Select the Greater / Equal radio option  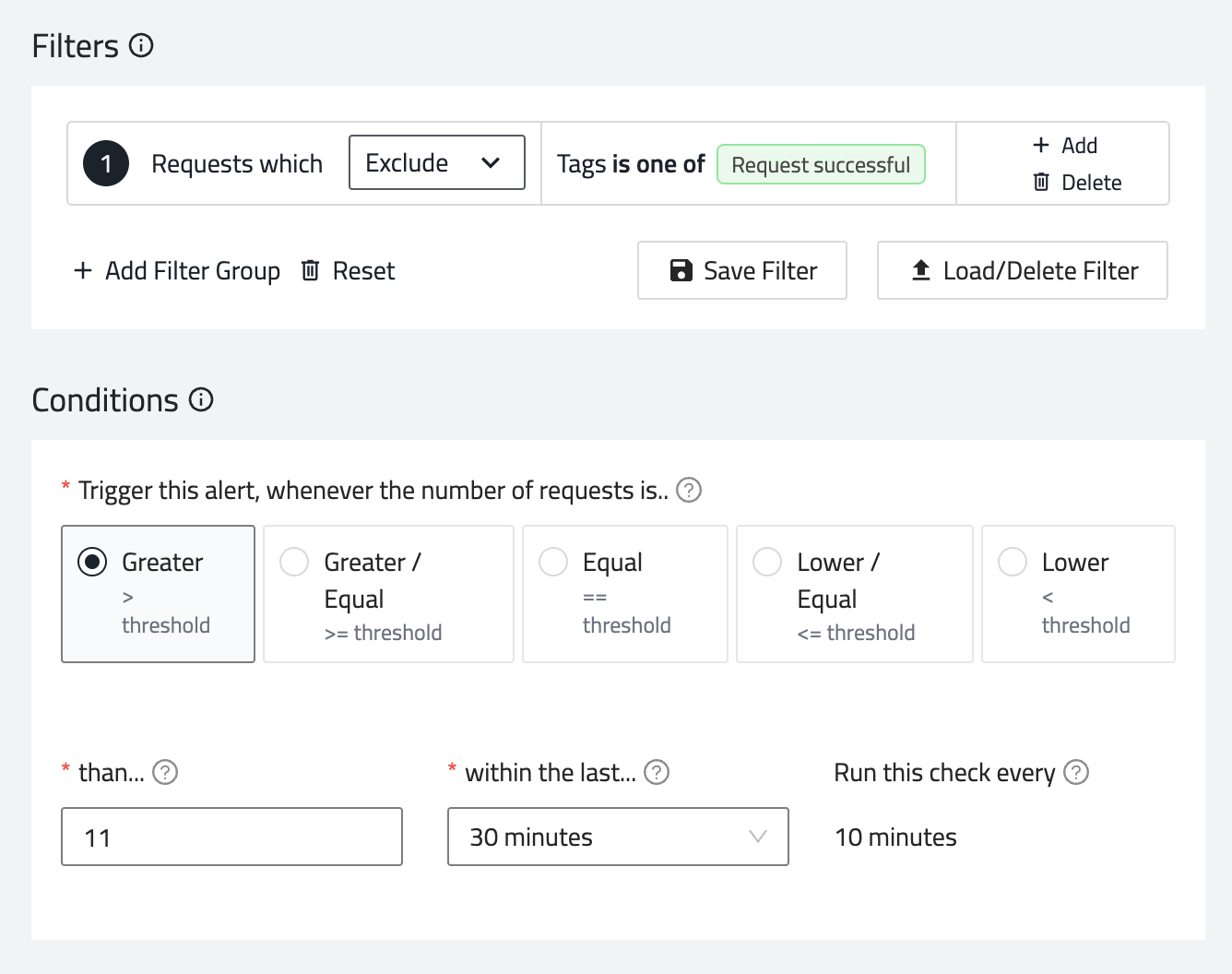coord(294,562)
